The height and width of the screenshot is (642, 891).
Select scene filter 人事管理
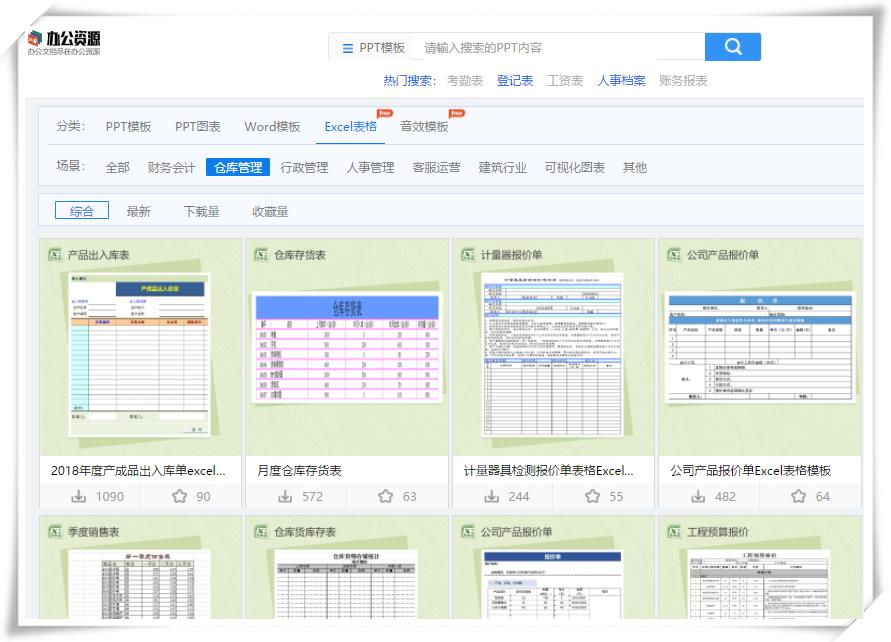pos(370,168)
